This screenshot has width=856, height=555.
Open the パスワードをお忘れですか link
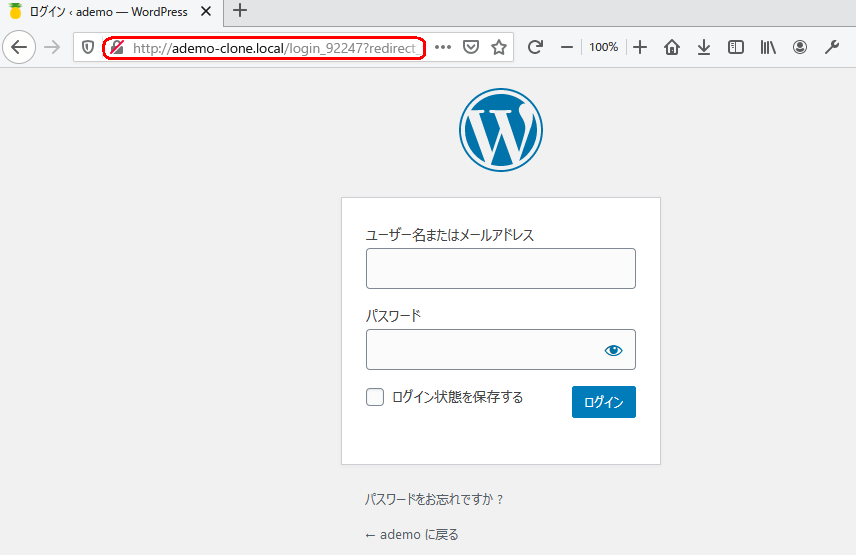point(433,499)
